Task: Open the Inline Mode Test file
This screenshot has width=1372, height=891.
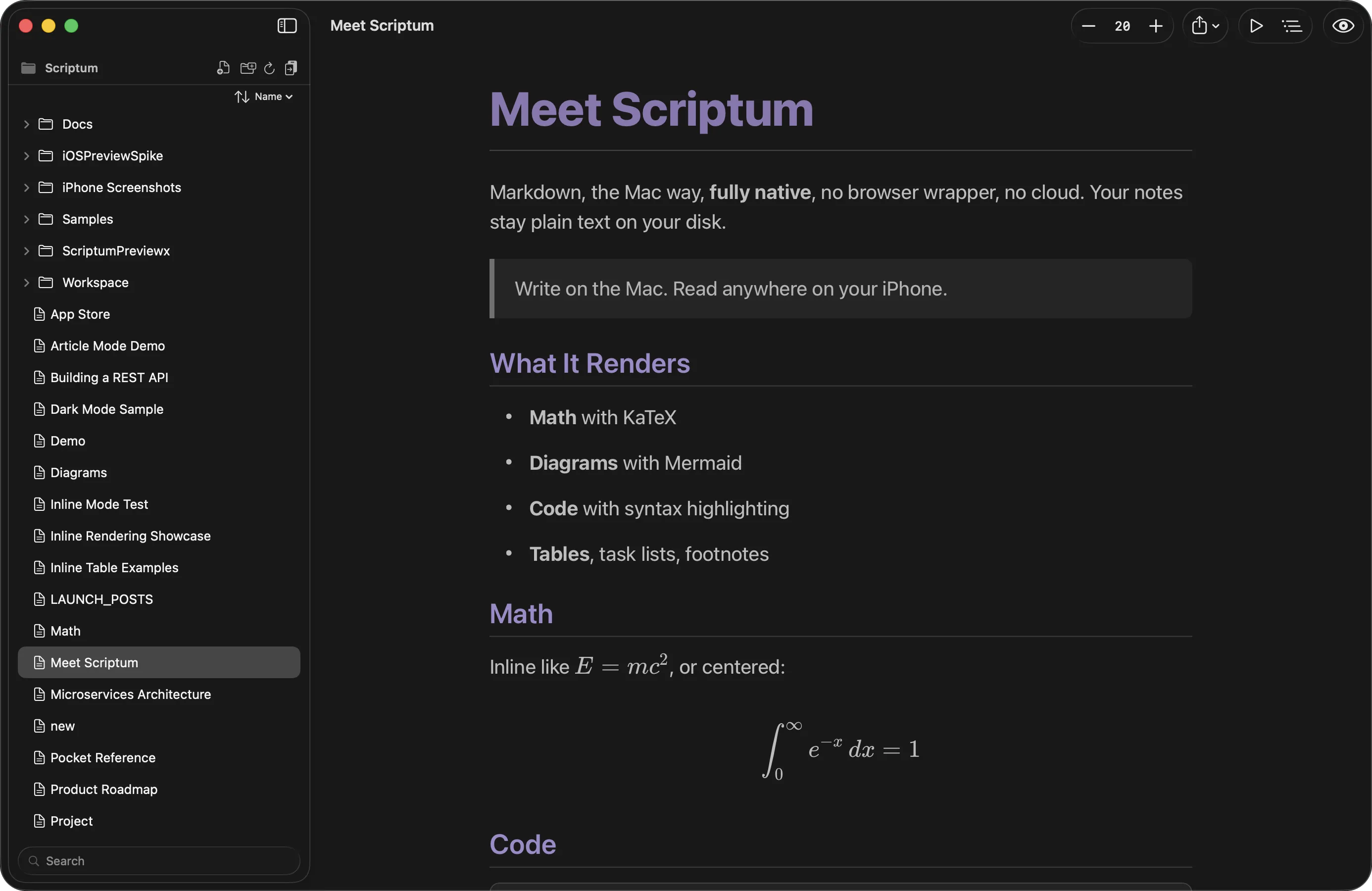Action: point(158,504)
